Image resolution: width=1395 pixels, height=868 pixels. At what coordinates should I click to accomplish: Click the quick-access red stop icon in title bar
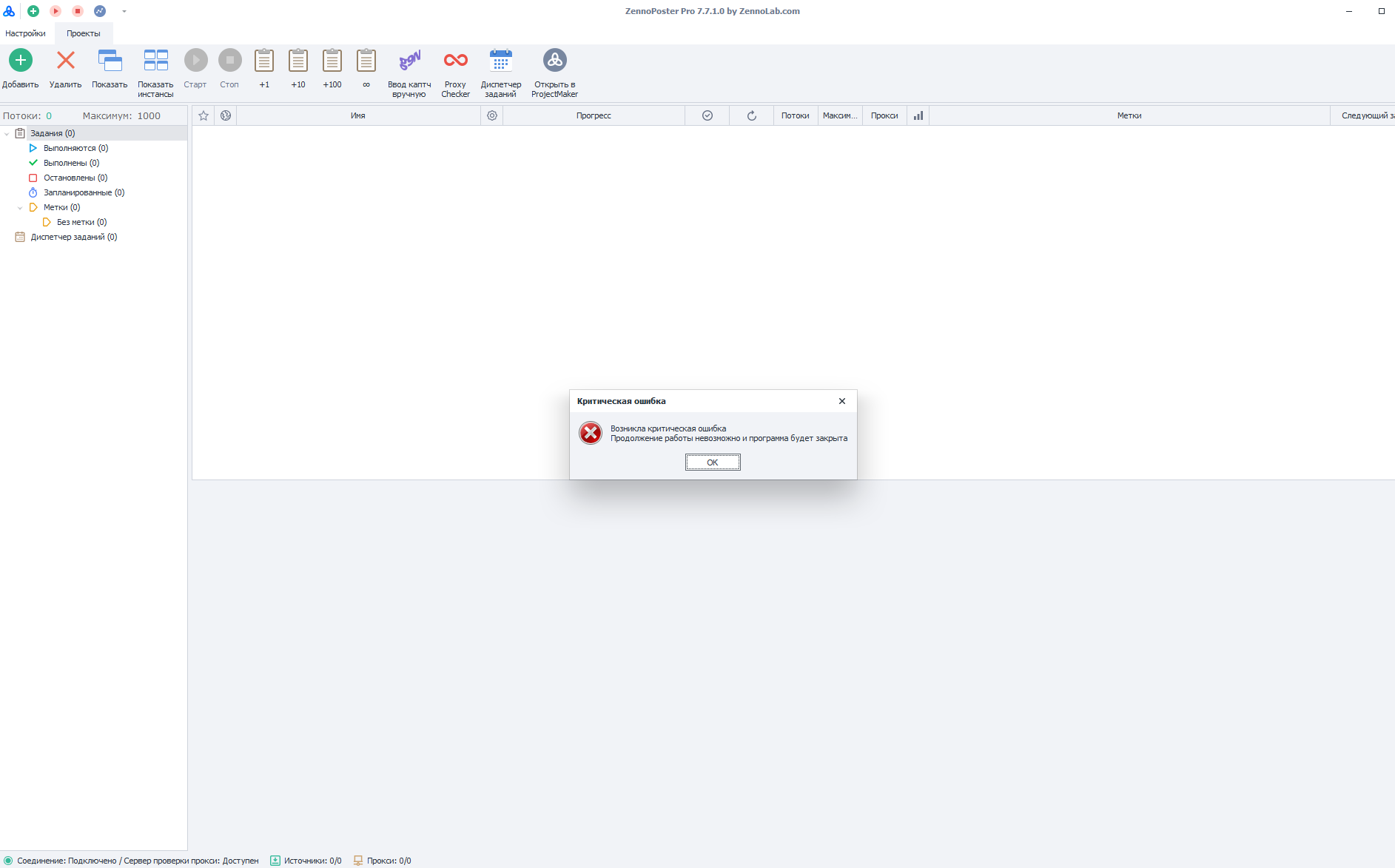pyautogui.click(x=78, y=11)
